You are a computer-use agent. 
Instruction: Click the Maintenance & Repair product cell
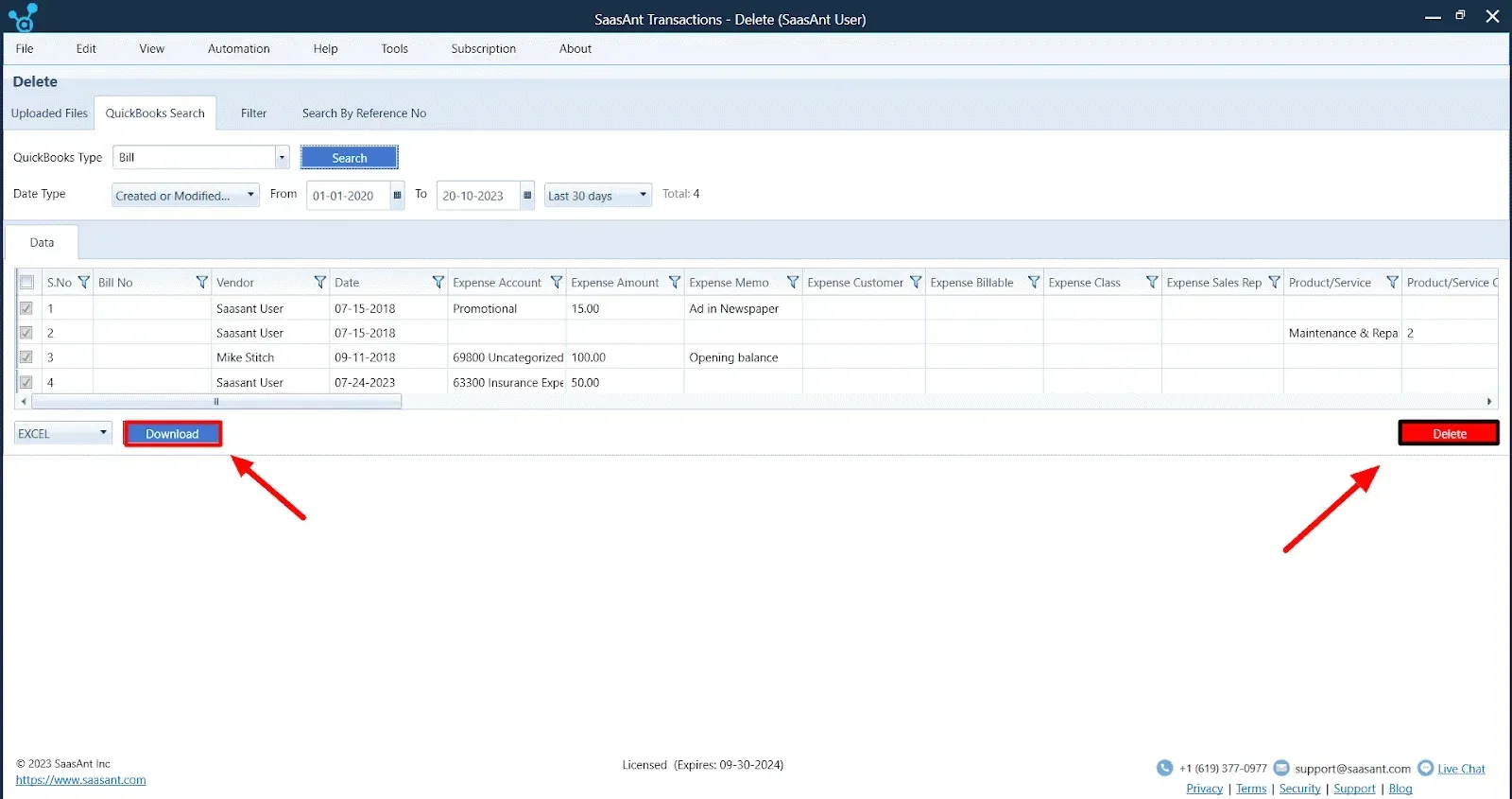1342,333
